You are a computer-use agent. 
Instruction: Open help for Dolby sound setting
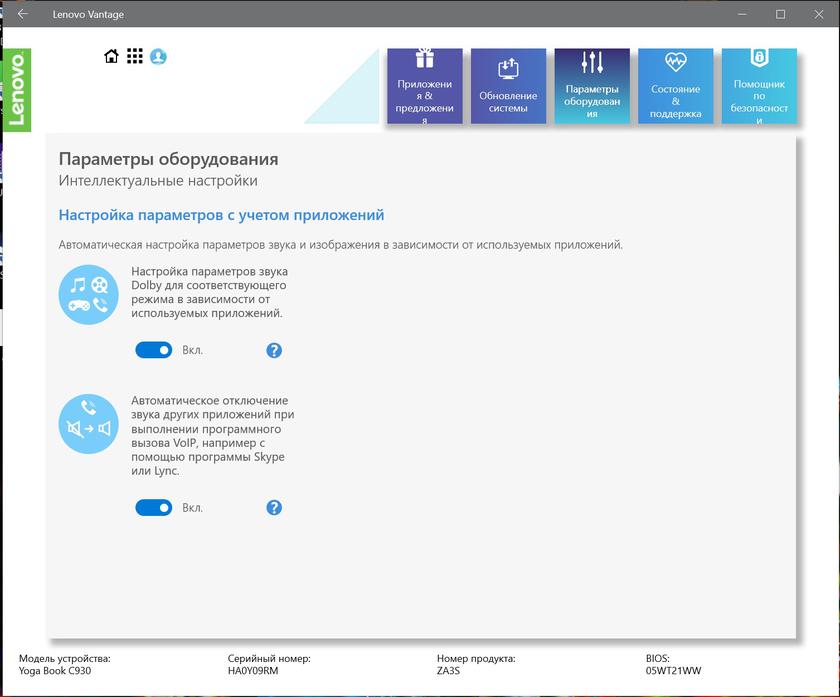coord(274,350)
